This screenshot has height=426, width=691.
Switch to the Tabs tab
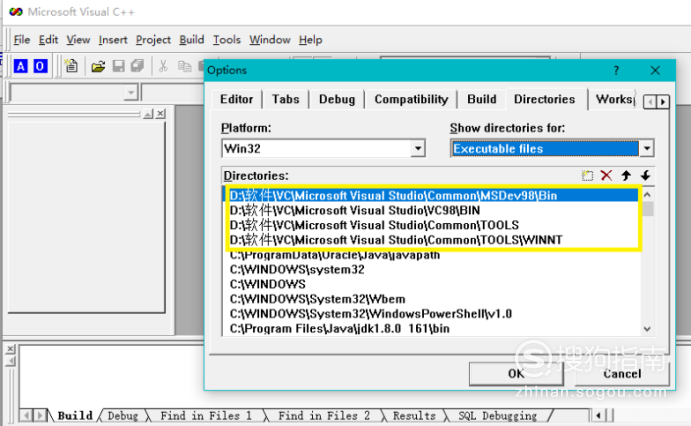click(286, 99)
